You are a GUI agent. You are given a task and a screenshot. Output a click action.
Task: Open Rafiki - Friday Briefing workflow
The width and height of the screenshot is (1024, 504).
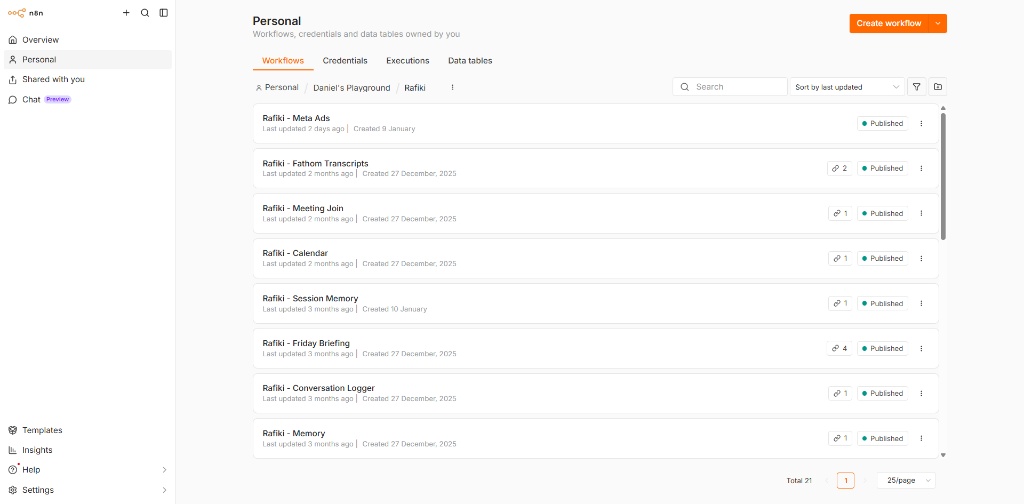[x=596, y=349]
